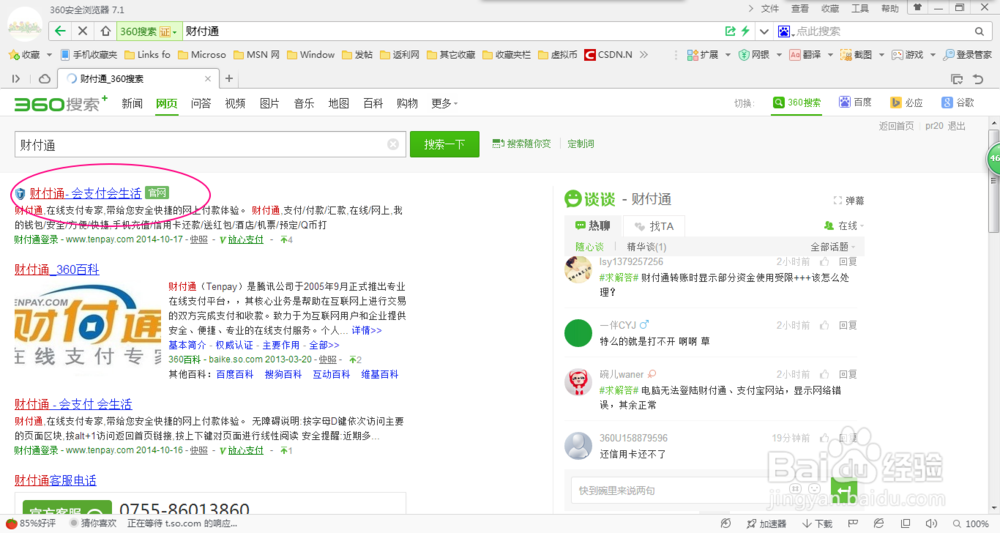Screen dimensions: 1000x533
Task: Open the 游戏 games button
Action: coord(908,55)
